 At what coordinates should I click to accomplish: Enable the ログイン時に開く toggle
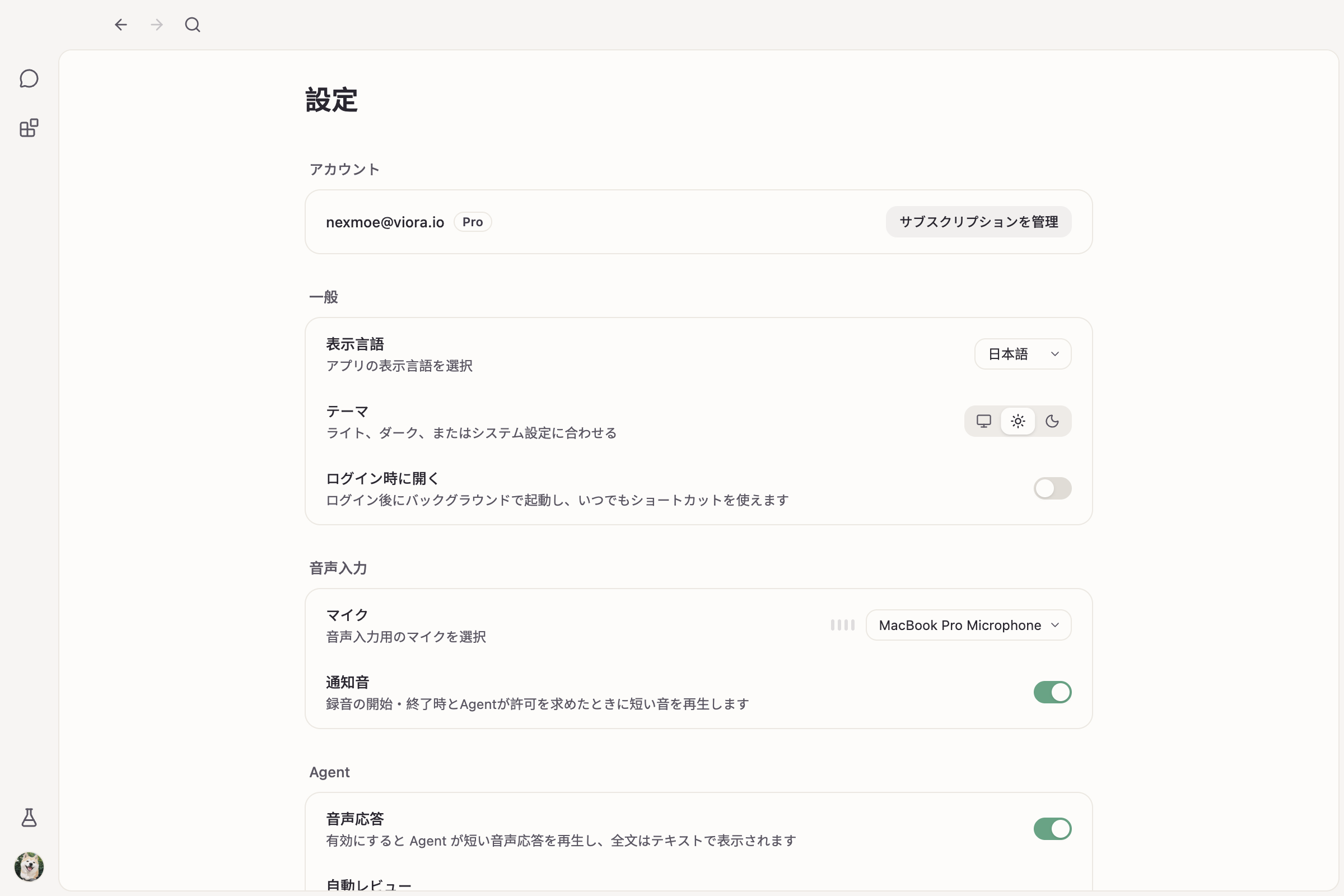coord(1052,488)
